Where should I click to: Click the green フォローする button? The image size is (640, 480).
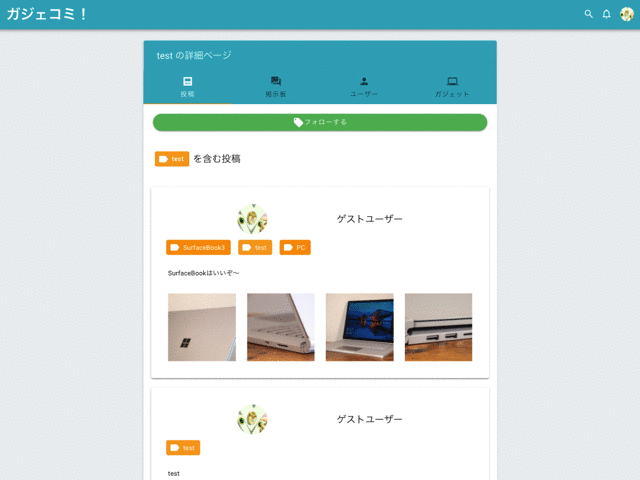pos(320,122)
